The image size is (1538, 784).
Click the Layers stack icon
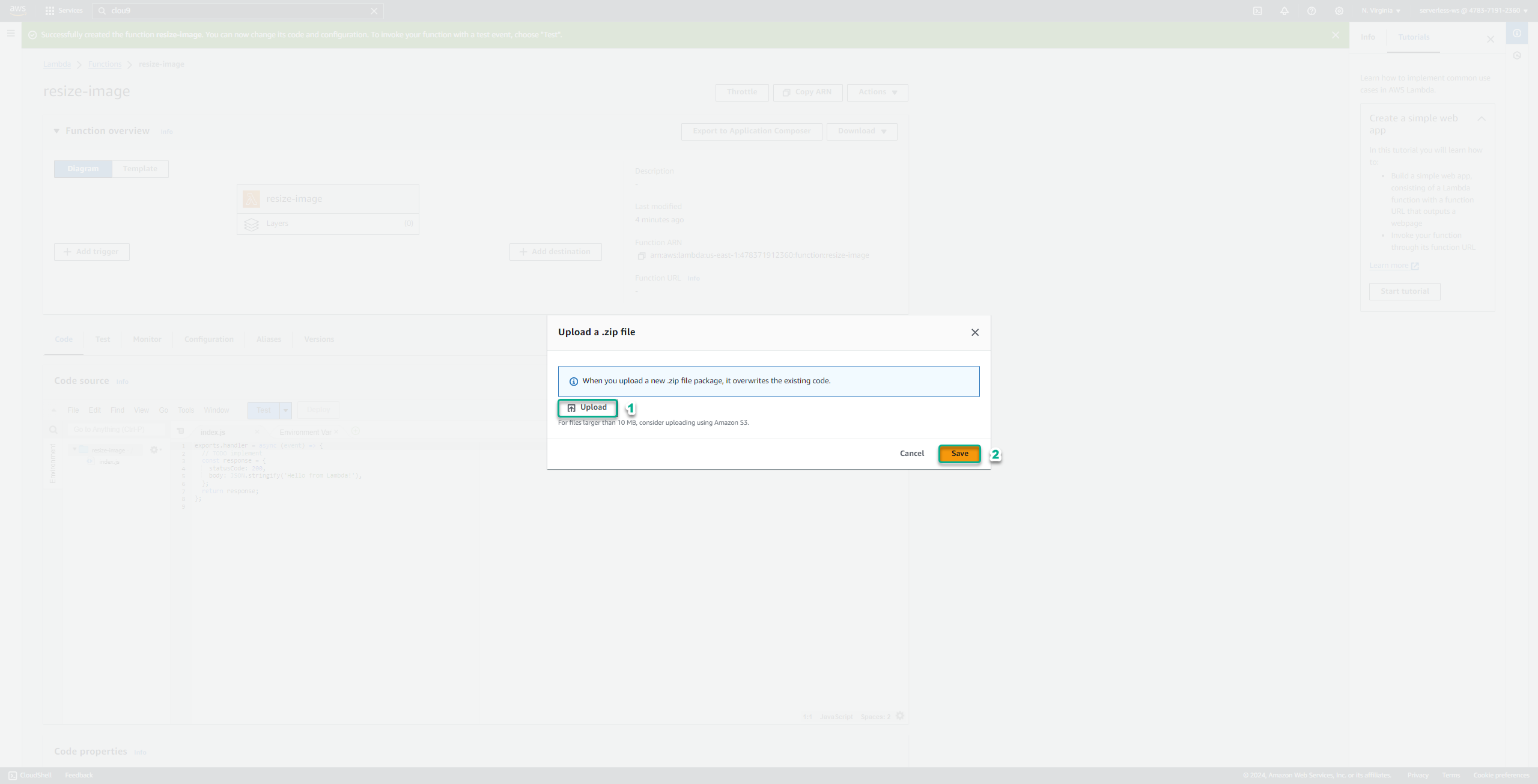pos(251,224)
